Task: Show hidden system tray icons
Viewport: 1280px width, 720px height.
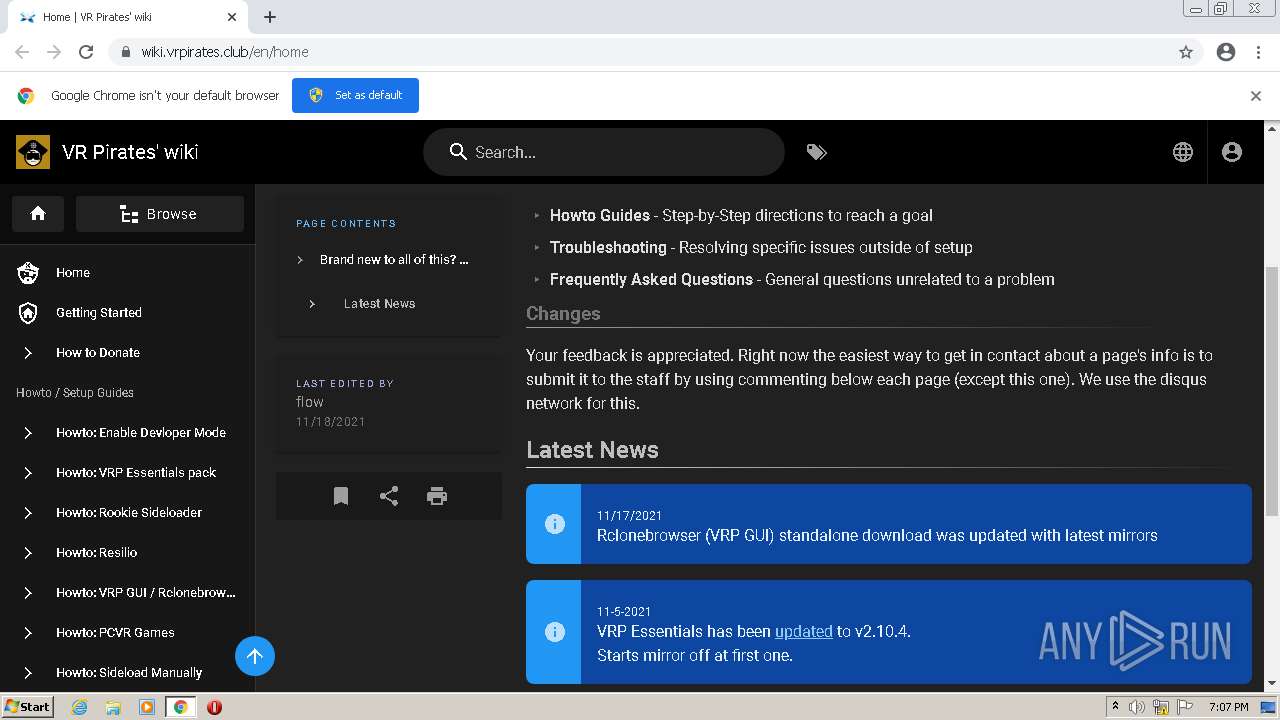Action: pyautogui.click(x=1115, y=707)
